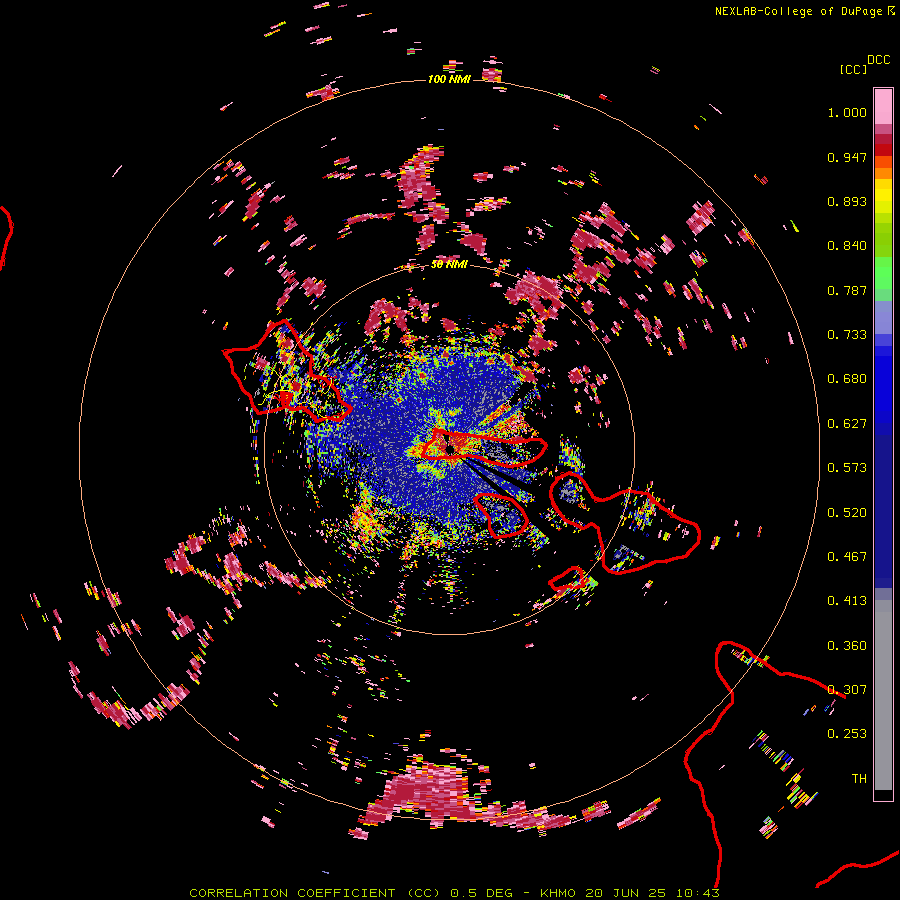Image resolution: width=900 pixels, height=900 pixels.
Task: Click the yellow segment of color scale
Action: 883,196
